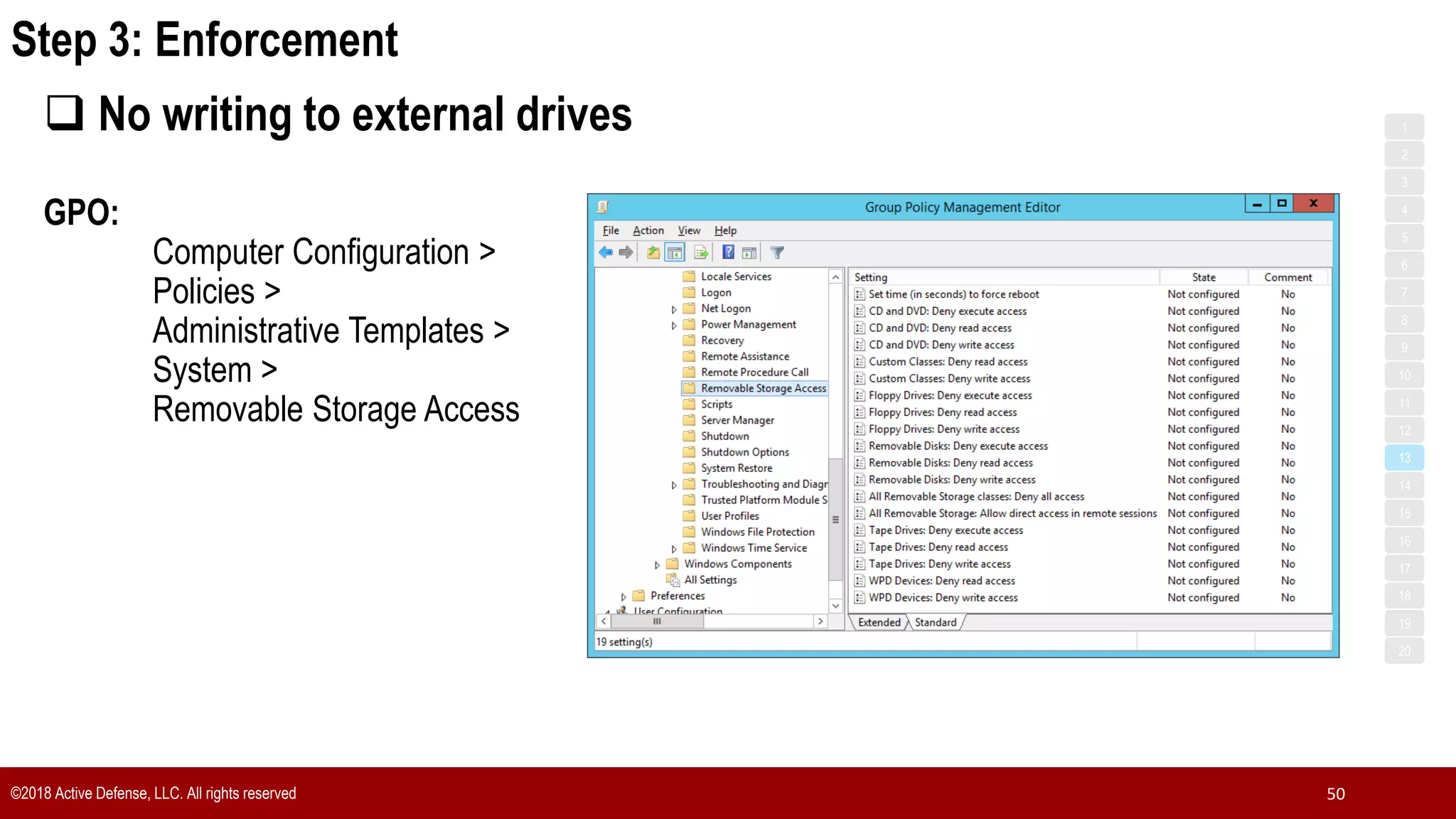This screenshot has width=1456, height=819.
Task: Sort by the Comment column header
Action: click(1288, 277)
